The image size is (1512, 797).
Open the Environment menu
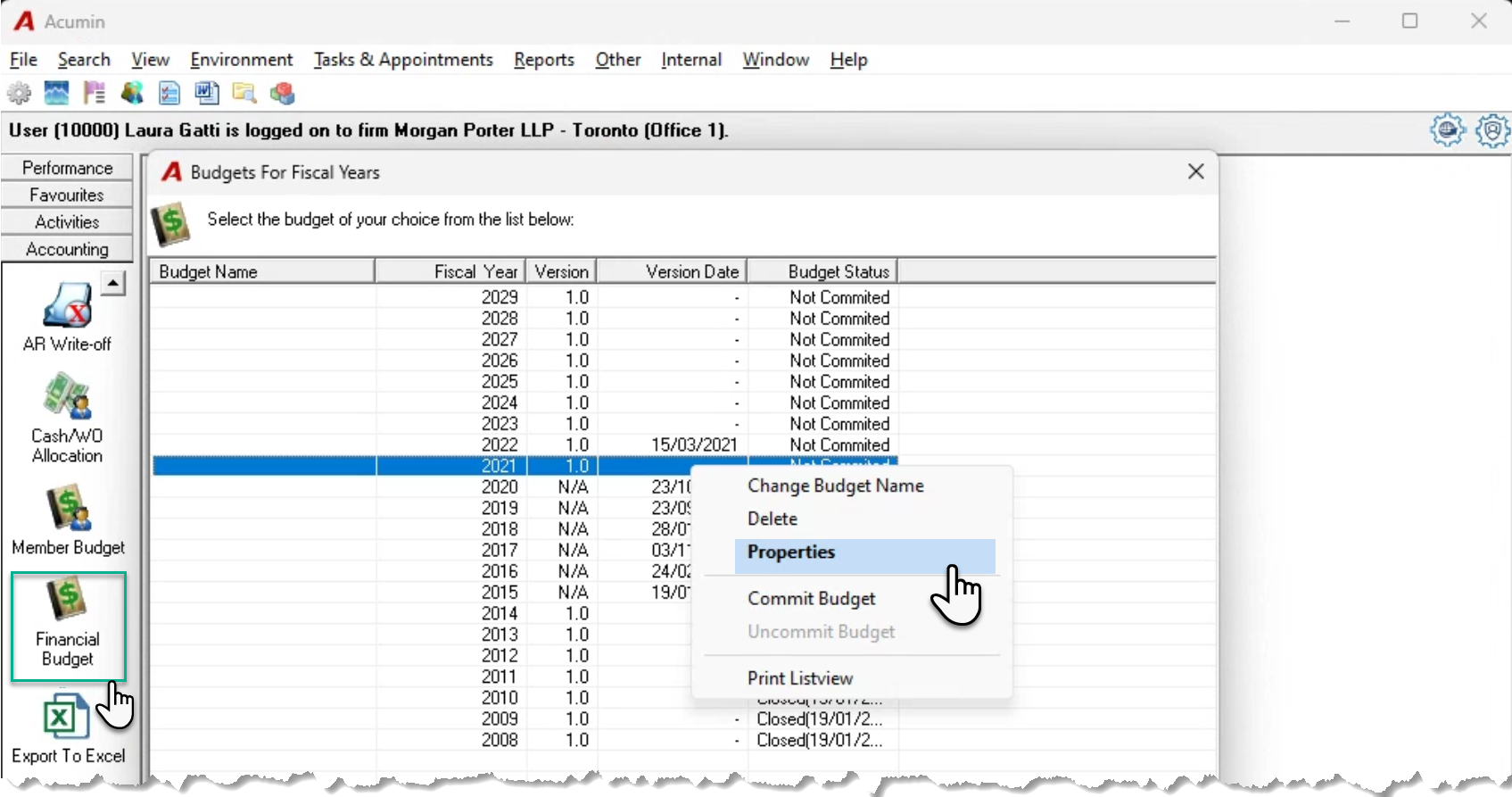point(242,60)
